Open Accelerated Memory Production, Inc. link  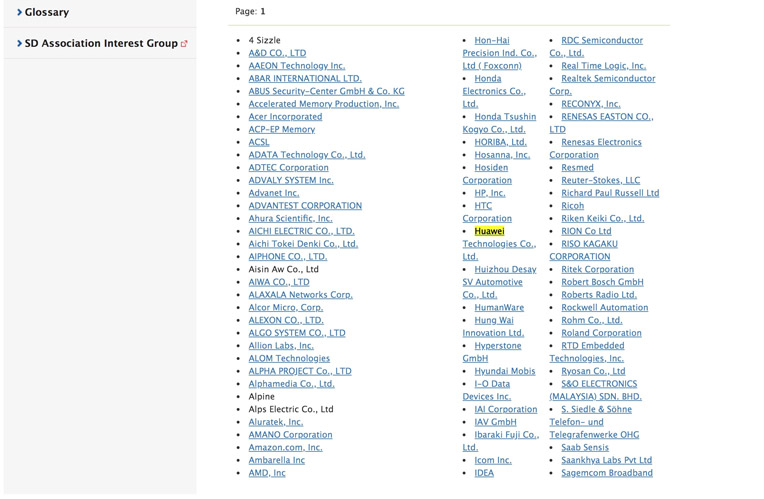324,104
